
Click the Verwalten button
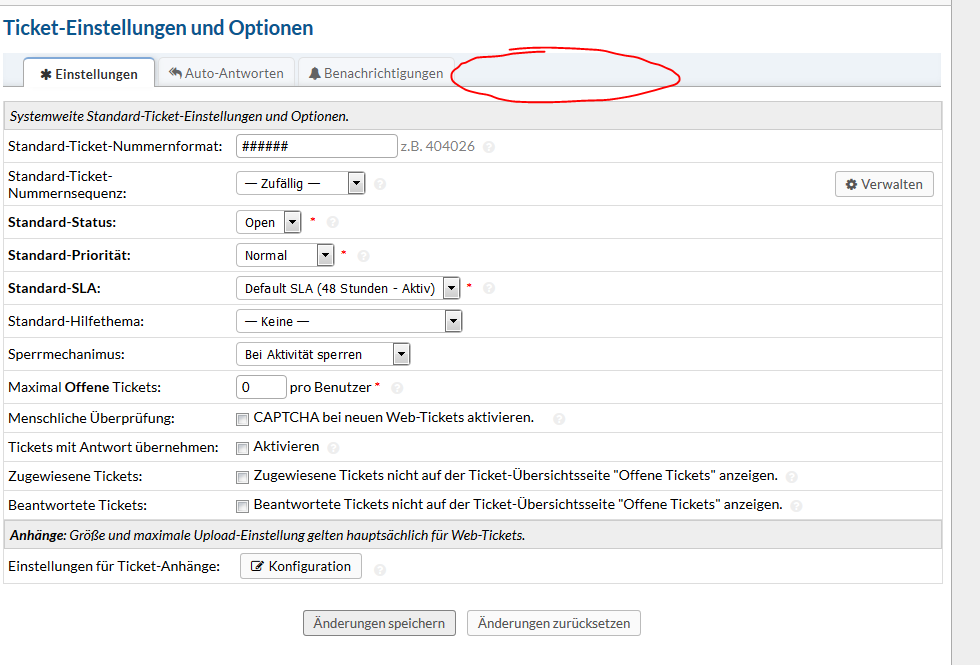tap(884, 184)
